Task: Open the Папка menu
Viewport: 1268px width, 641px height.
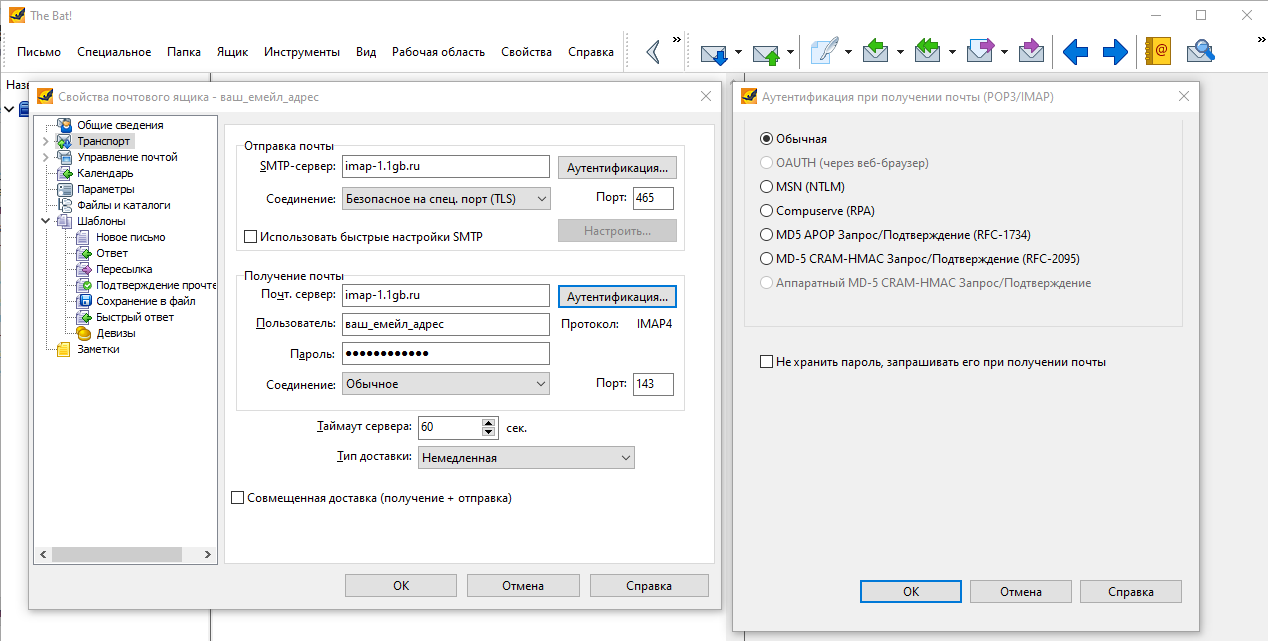Action: click(x=184, y=52)
